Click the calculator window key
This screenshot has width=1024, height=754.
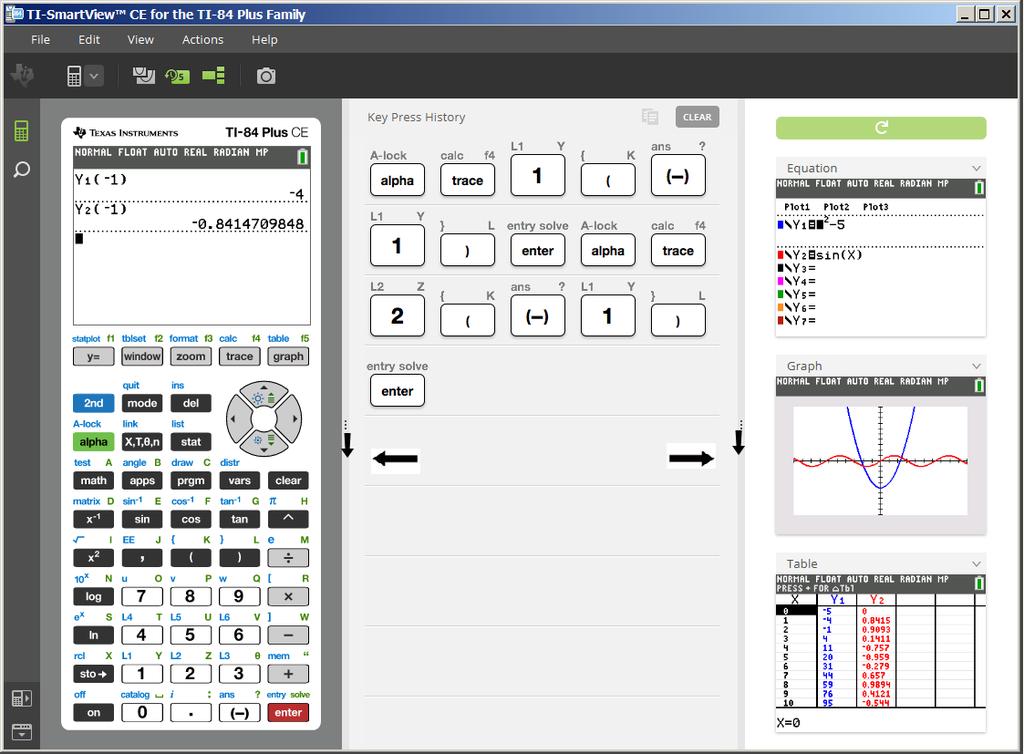(x=142, y=356)
